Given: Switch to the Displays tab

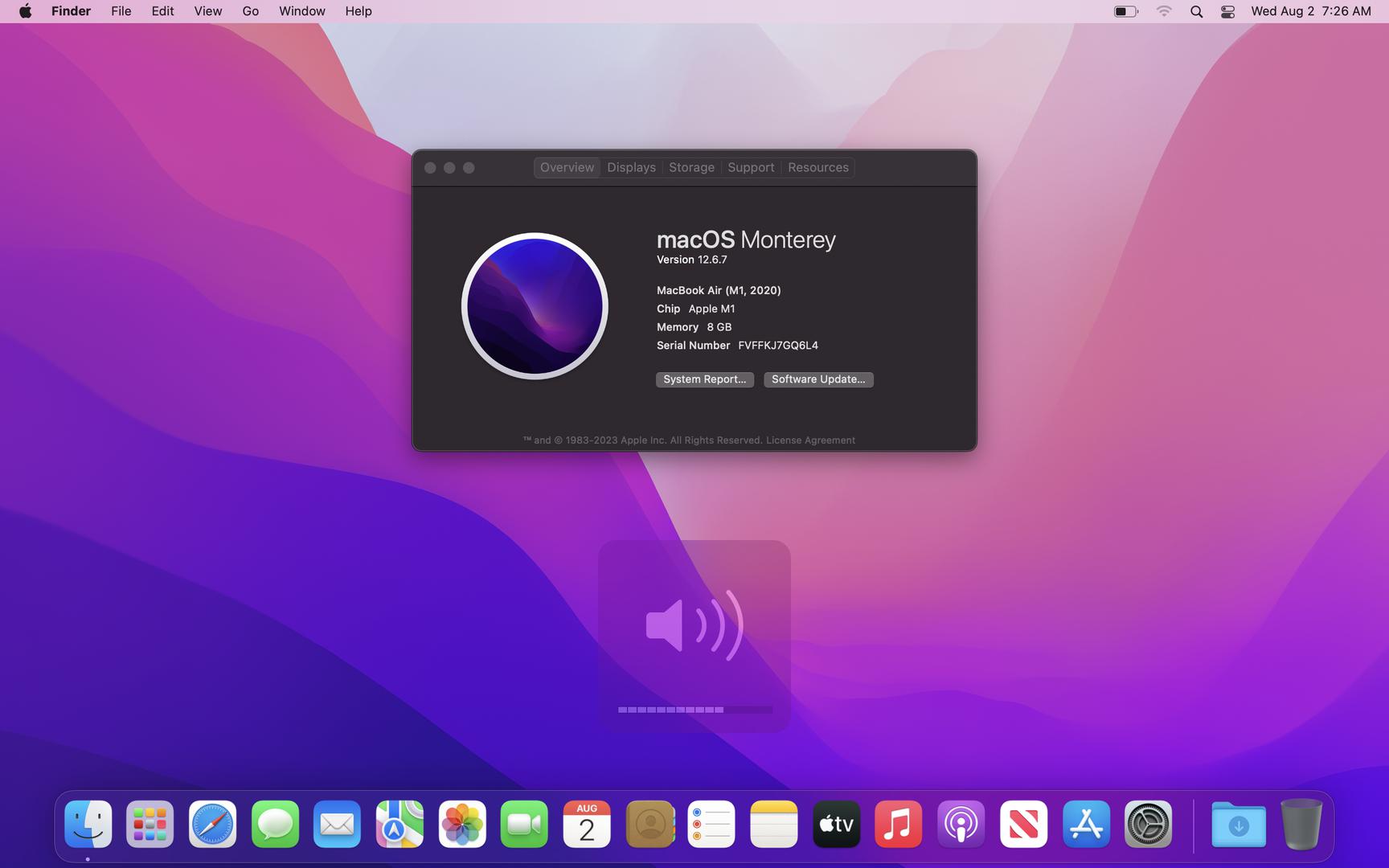Looking at the screenshot, I should pos(631,167).
